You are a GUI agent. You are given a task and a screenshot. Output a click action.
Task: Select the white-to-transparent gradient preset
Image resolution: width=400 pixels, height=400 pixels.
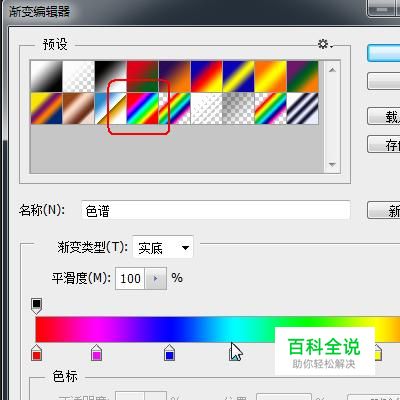79,76
